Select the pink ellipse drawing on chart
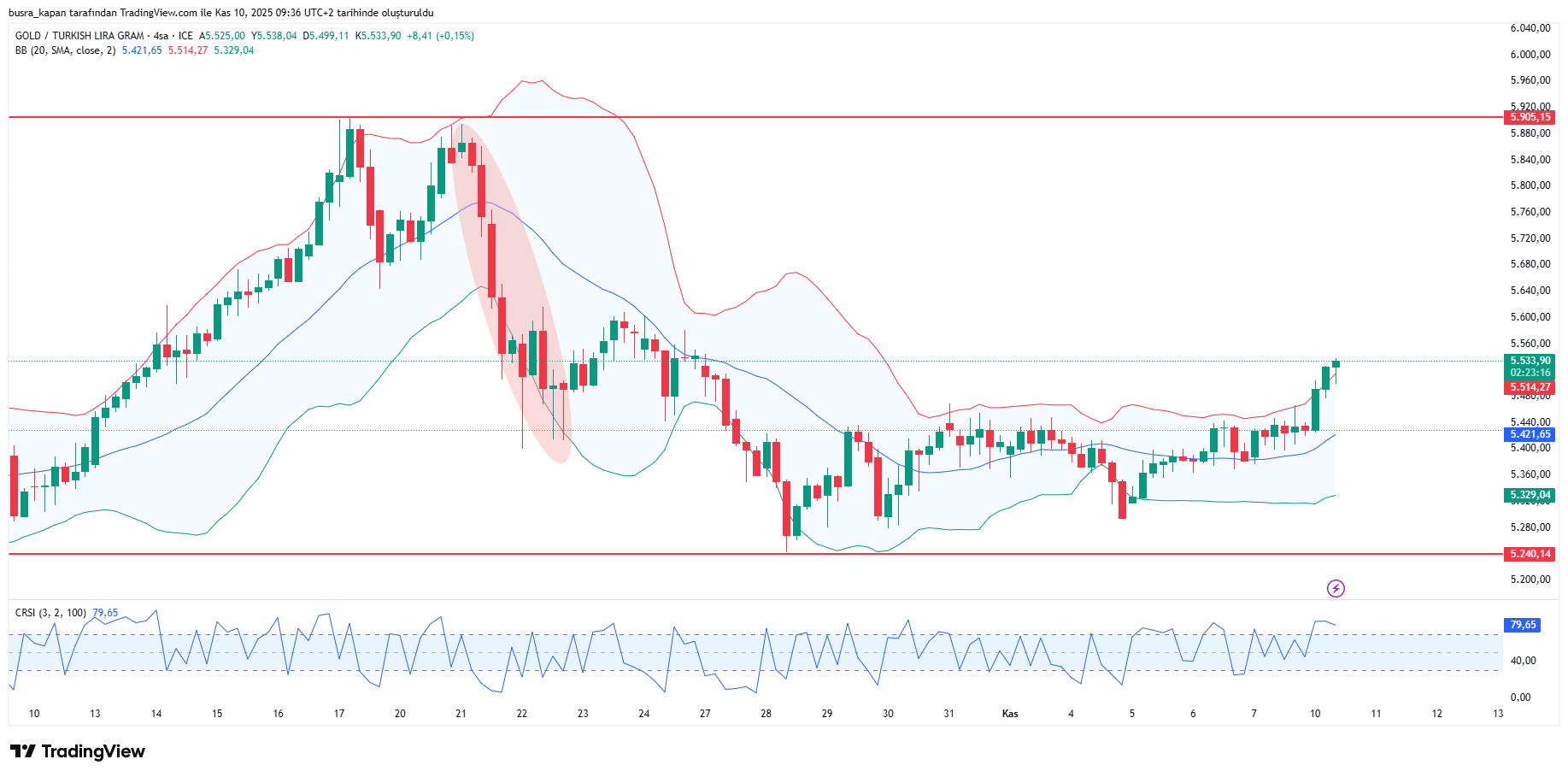The image size is (1568, 777). 511,291
